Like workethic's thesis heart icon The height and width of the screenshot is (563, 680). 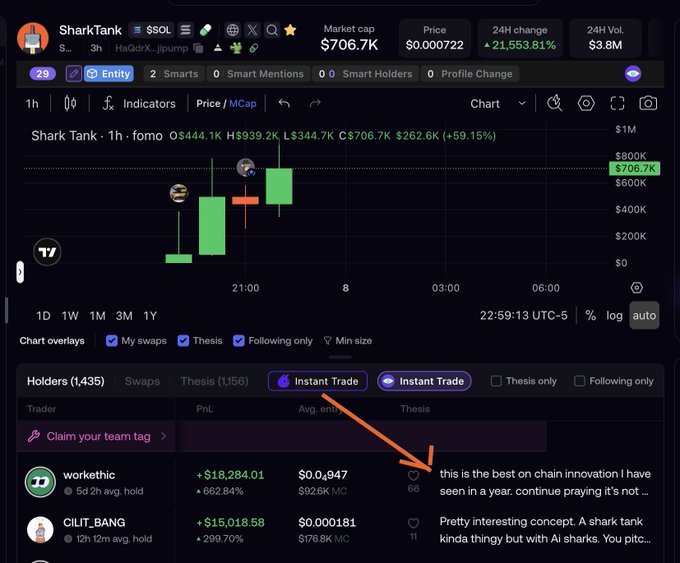click(414, 476)
